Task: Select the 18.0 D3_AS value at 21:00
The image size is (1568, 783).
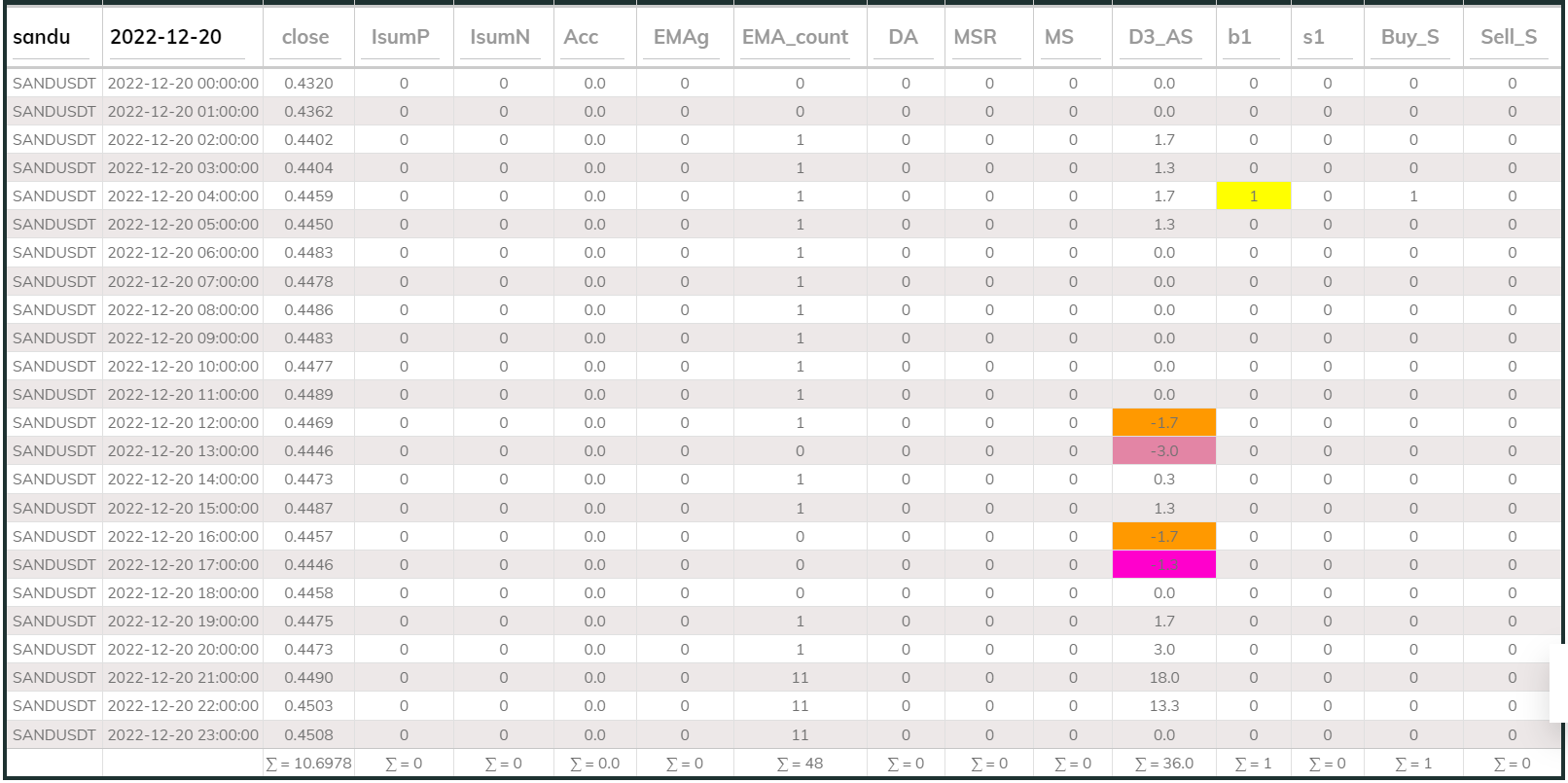Action: 1163,678
